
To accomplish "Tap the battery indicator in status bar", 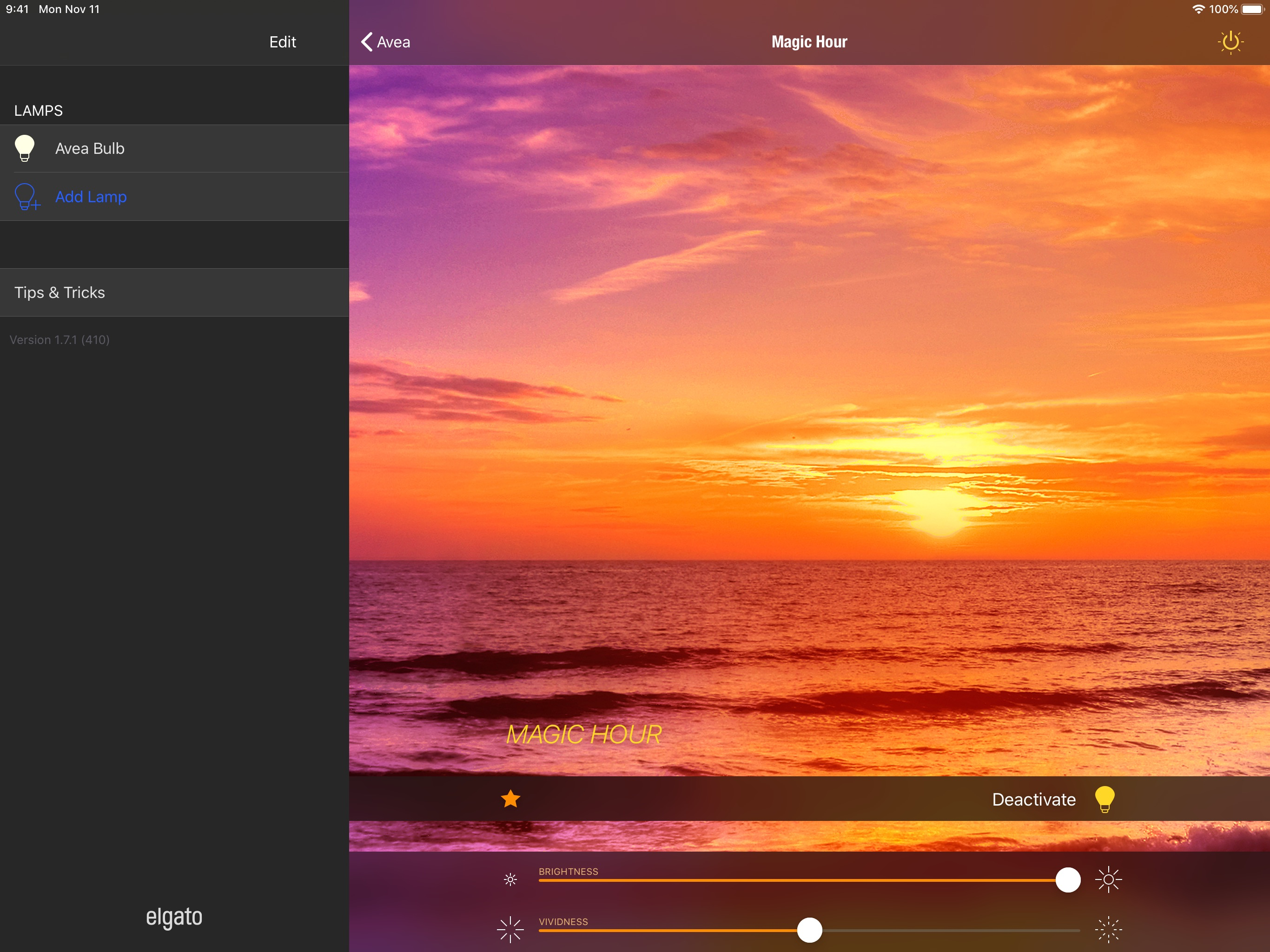I will (1251, 9).
